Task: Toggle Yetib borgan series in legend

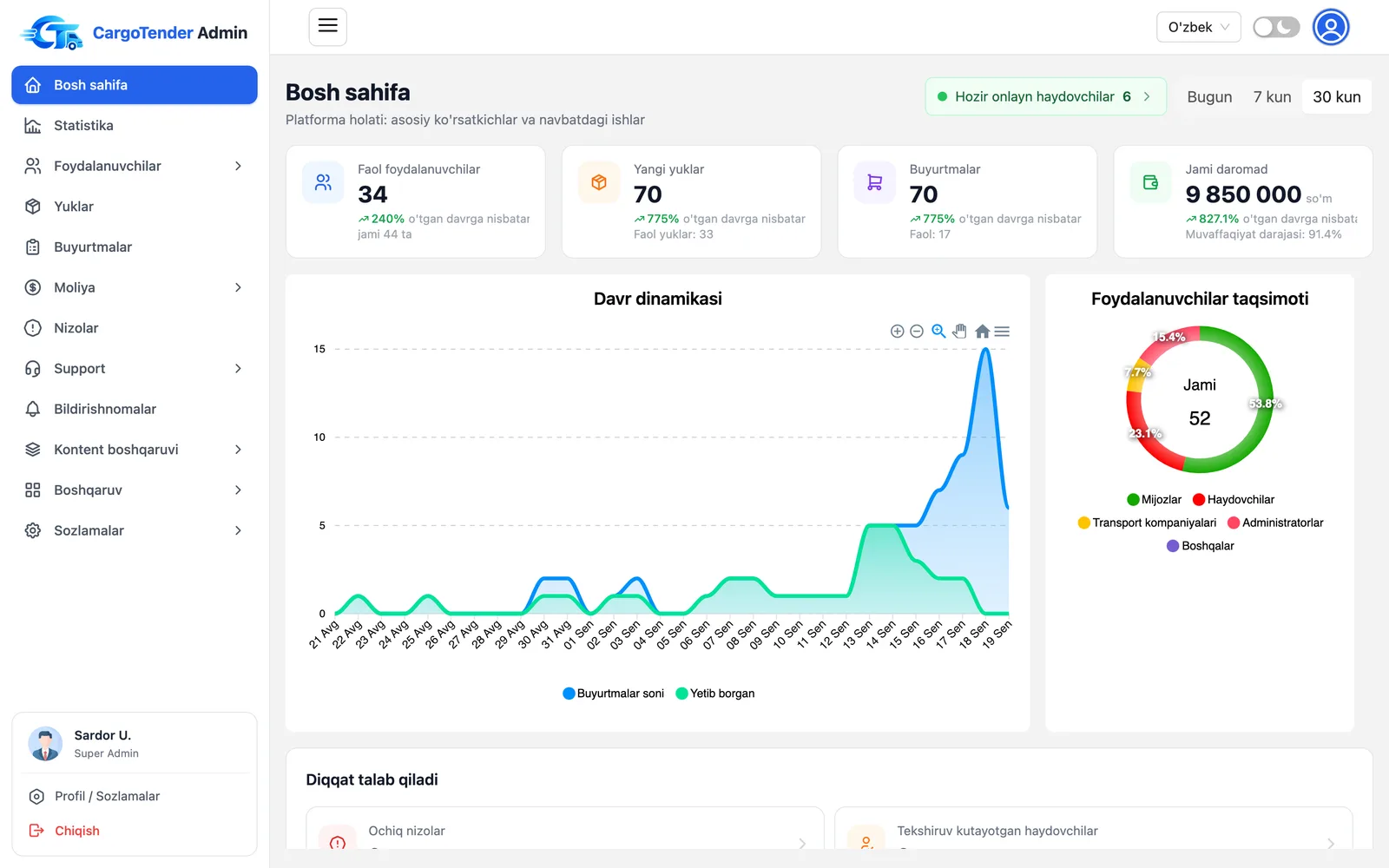Action: pos(715,694)
